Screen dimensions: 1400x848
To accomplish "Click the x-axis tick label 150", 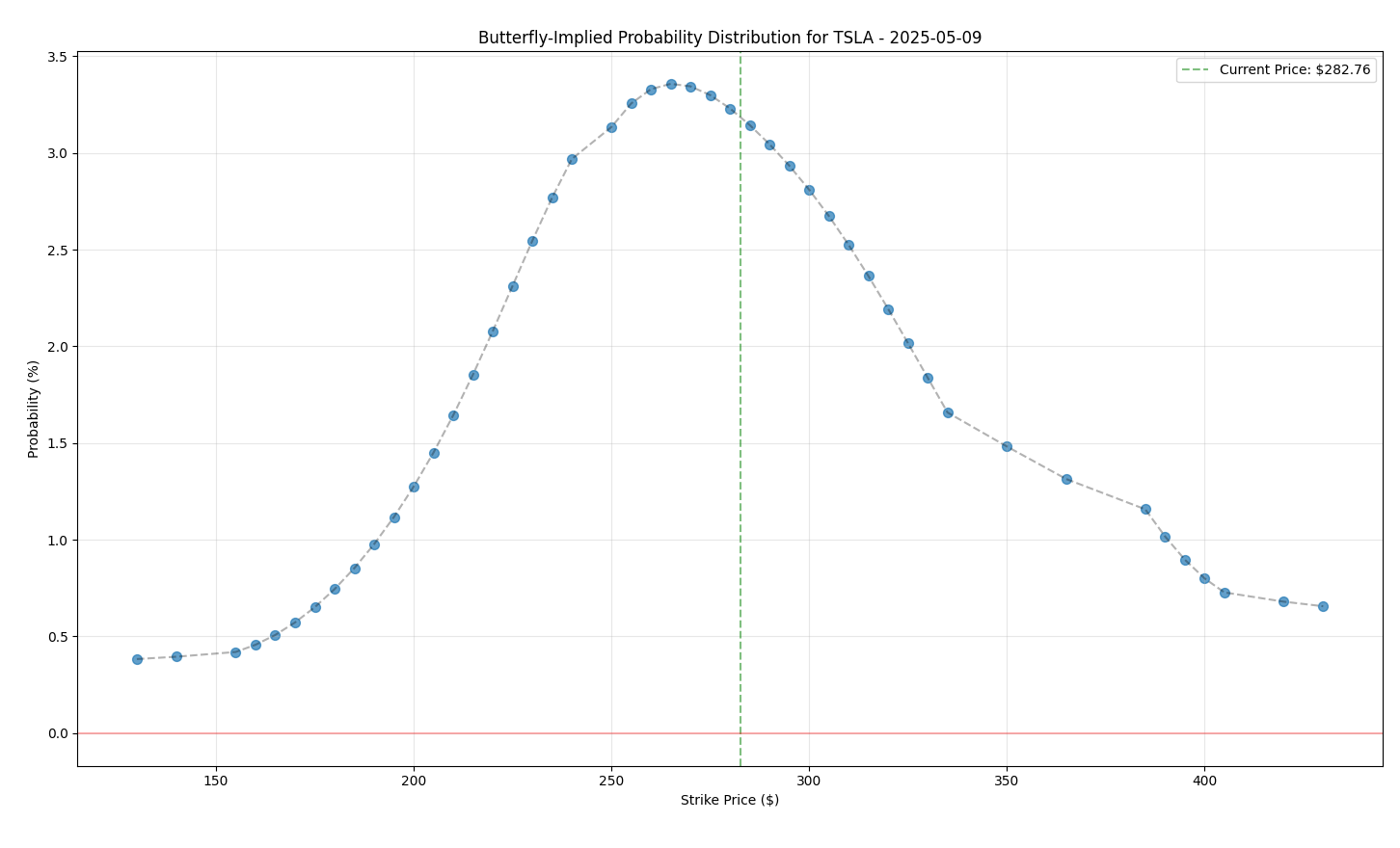I will click(216, 781).
